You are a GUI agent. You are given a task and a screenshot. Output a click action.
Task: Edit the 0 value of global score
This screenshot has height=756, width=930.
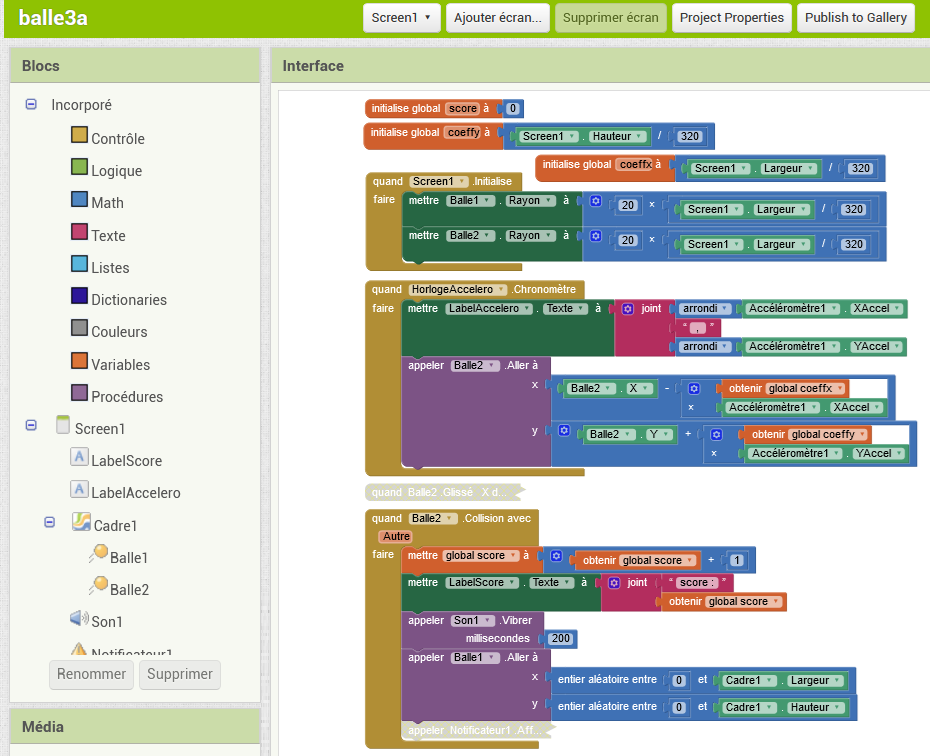(x=513, y=109)
